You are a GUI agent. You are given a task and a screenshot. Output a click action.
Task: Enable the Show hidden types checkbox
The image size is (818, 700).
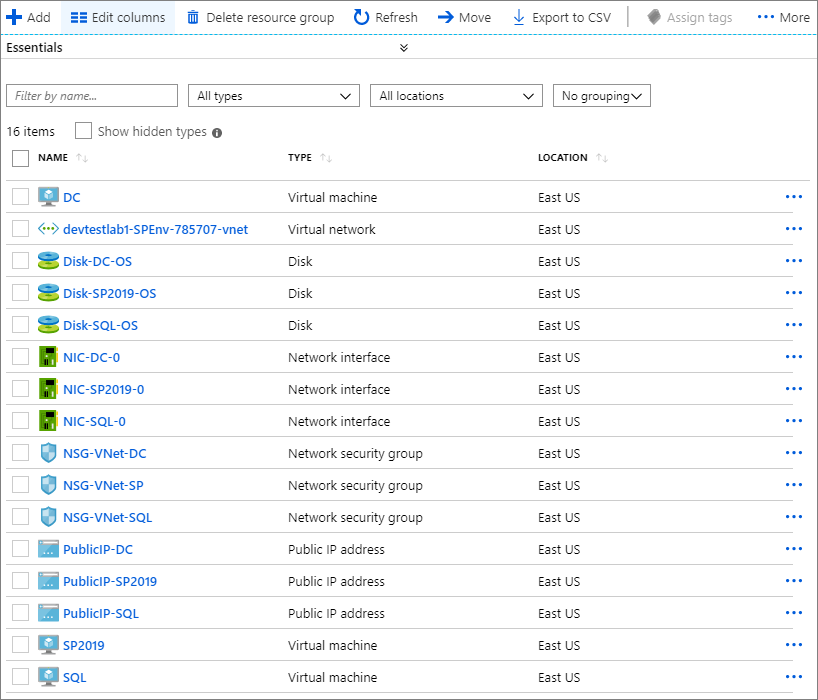(83, 130)
